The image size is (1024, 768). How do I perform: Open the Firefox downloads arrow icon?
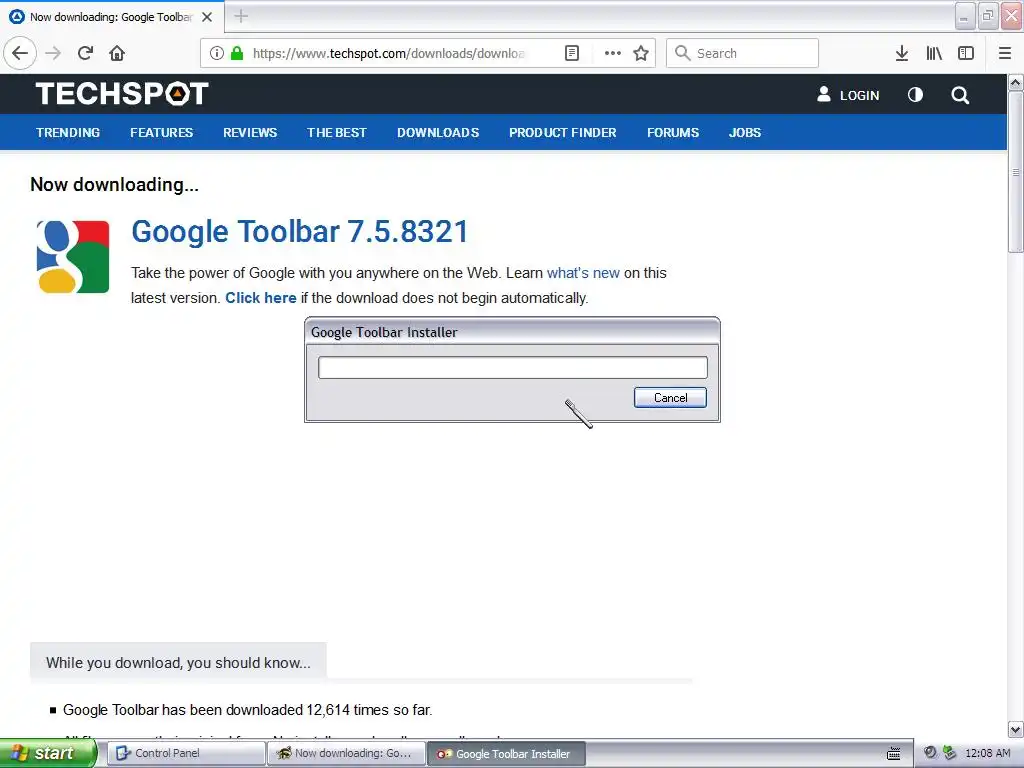tap(902, 53)
